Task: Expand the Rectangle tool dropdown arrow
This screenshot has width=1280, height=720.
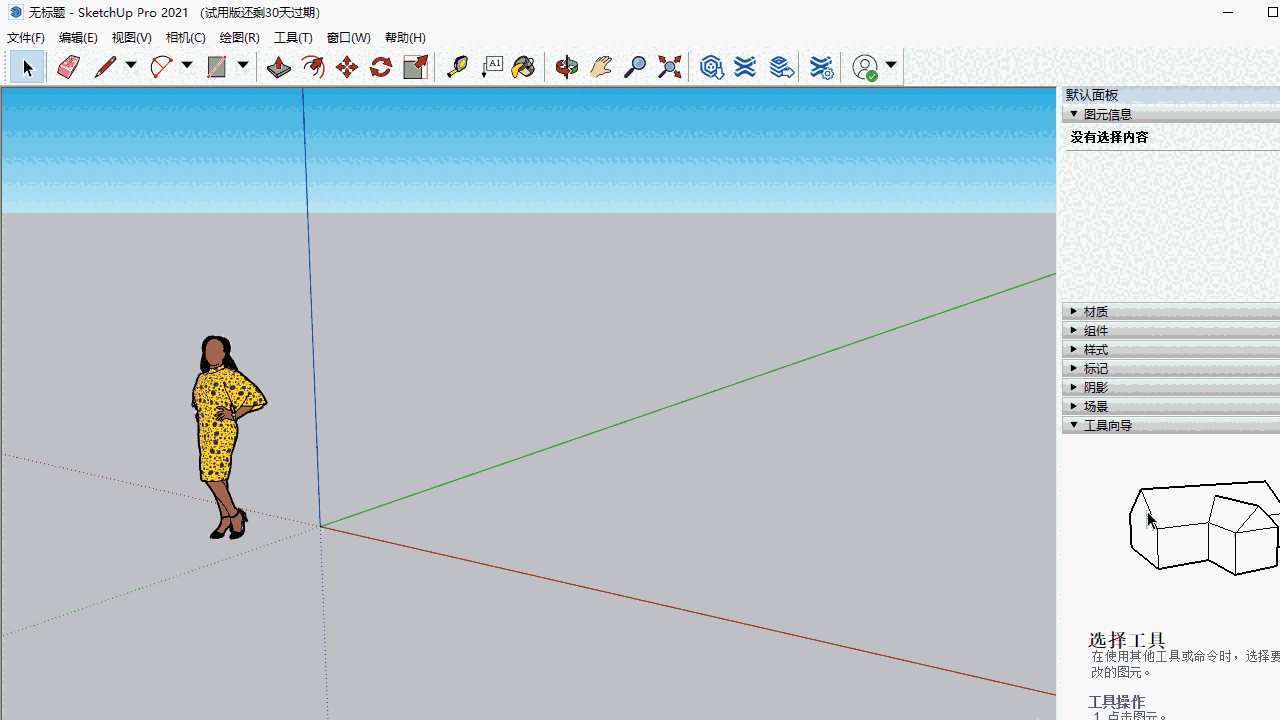Action: click(x=242, y=67)
